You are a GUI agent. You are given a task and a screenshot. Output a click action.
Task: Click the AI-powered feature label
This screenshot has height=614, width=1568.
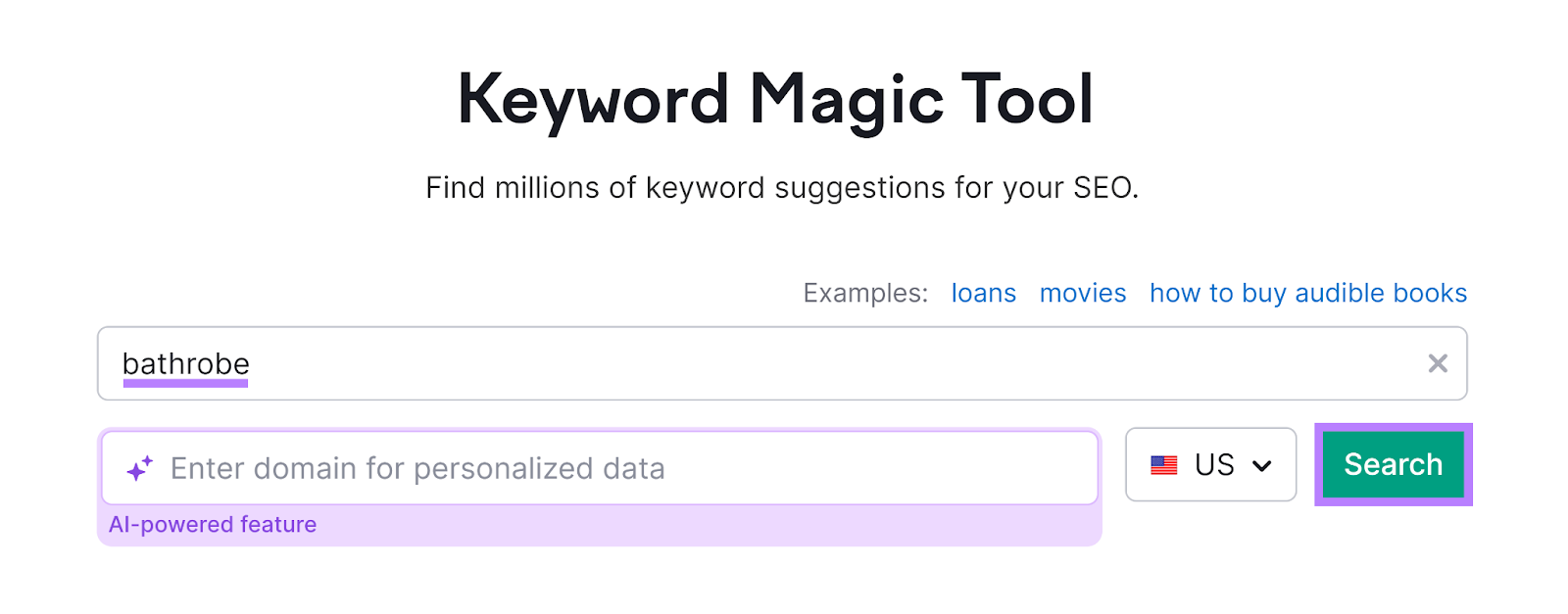(213, 524)
